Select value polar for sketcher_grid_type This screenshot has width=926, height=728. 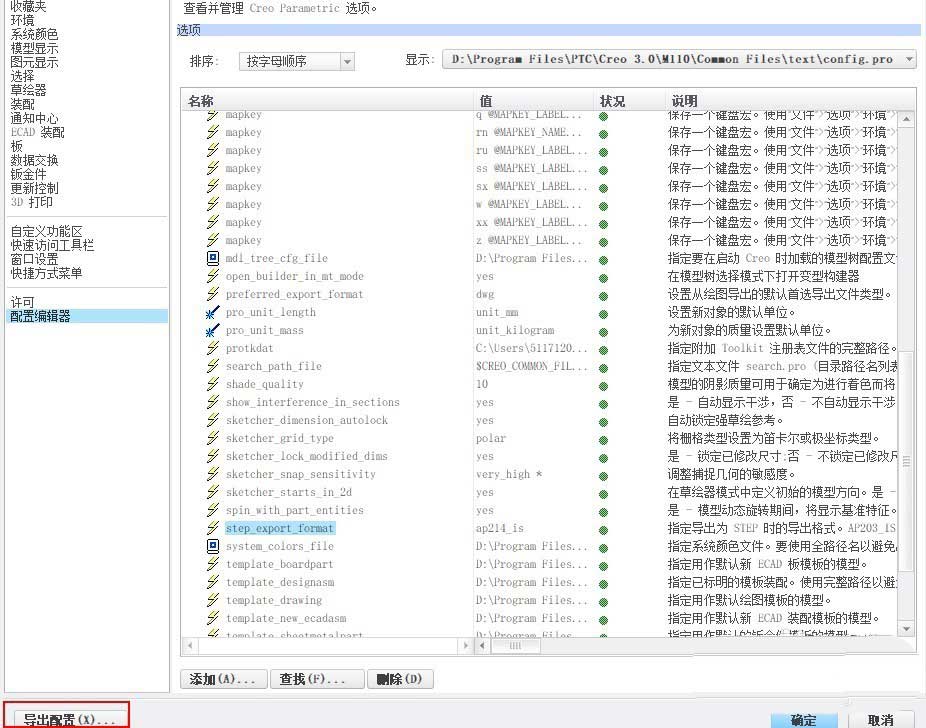[x=491, y=438]
